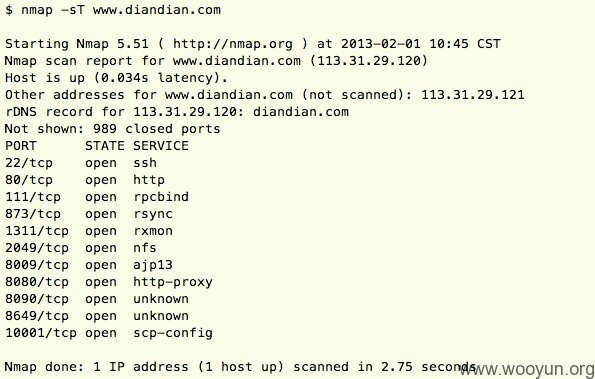The height and width of the screenshot is (379, 595).
Task: Select the 8649/tcp port entry
Action: click(37, 316)
